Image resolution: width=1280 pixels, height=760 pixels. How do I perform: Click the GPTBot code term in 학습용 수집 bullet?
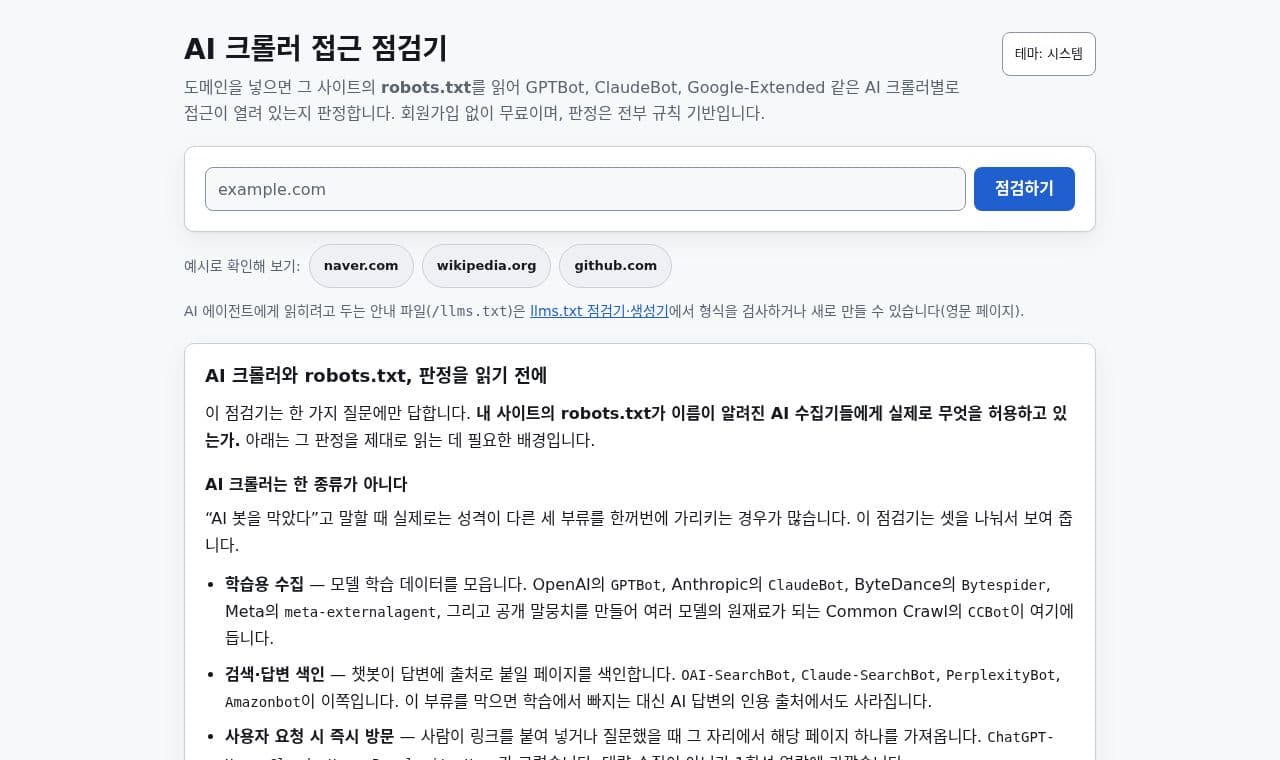[636, 585]
